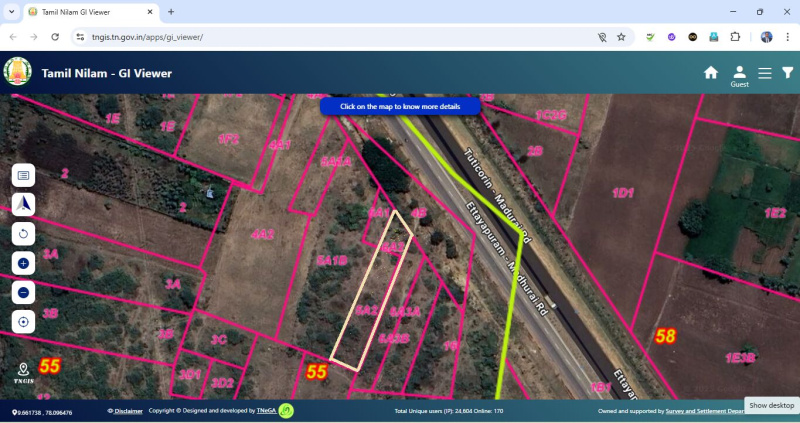800x423 pixels.
Task: Zoom out using the minus button
Action: (23, 292)
